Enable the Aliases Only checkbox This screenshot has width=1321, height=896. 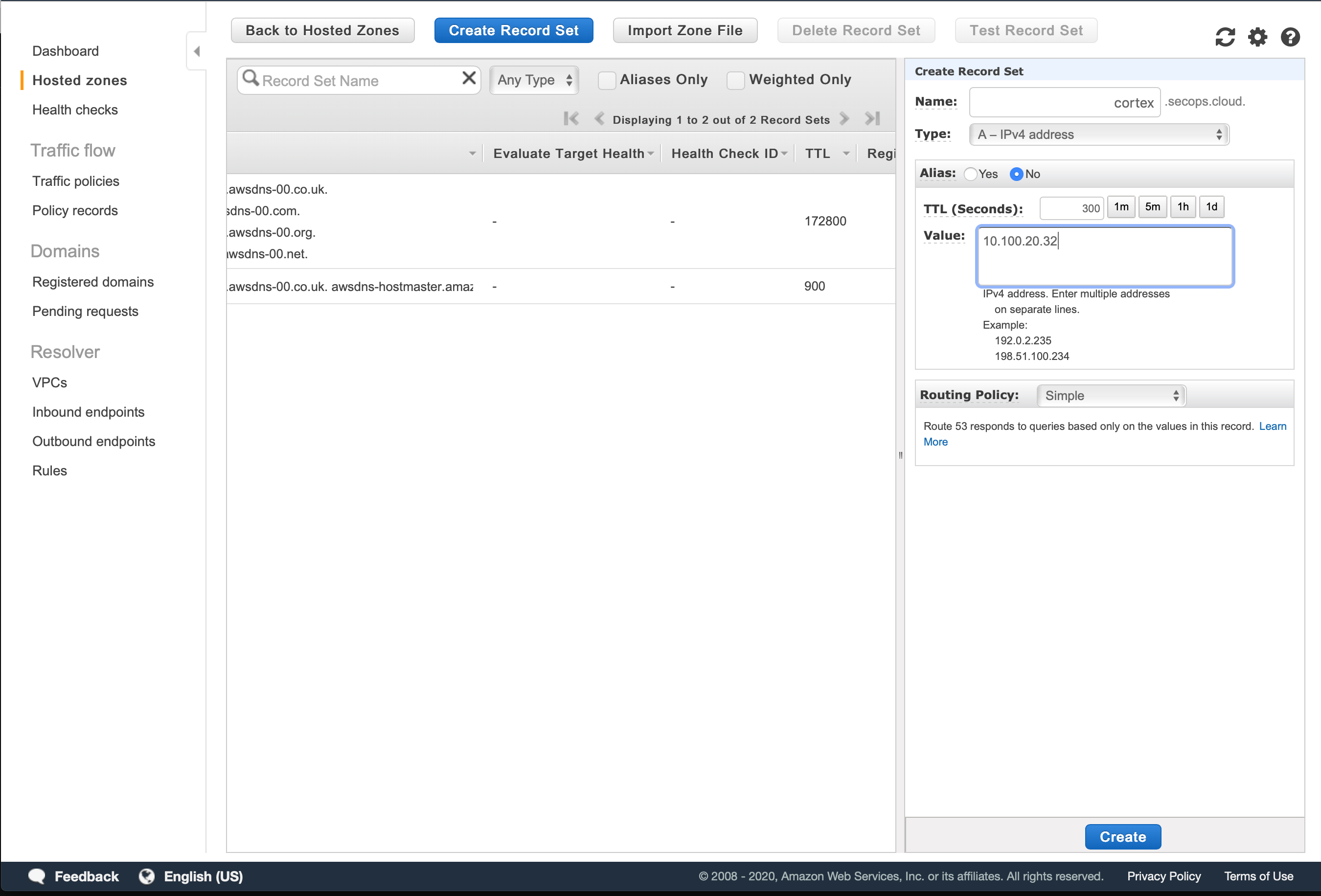click(607, 80)
